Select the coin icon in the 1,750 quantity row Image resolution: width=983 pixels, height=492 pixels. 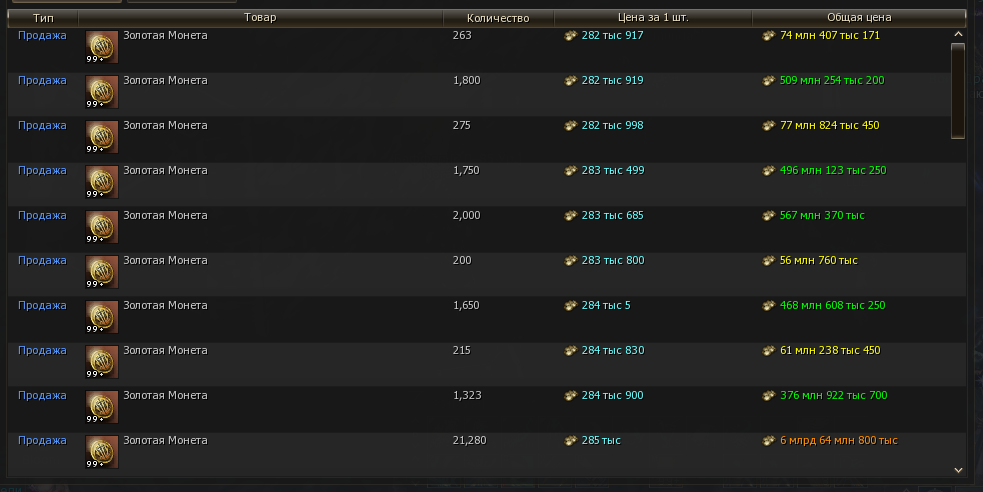pyautogui.click(x=102, y=182)
